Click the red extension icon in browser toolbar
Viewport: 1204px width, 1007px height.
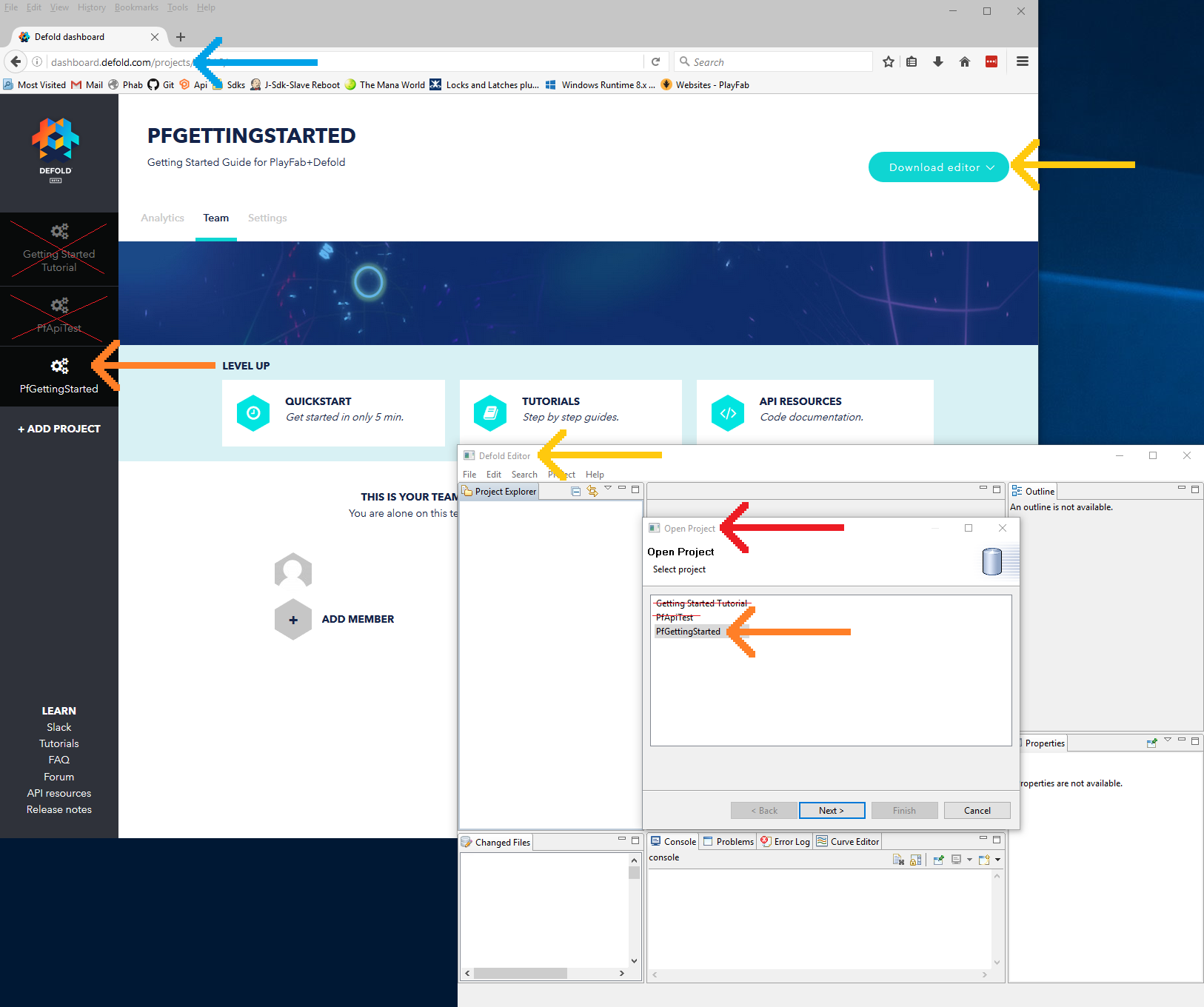(991, 62)
